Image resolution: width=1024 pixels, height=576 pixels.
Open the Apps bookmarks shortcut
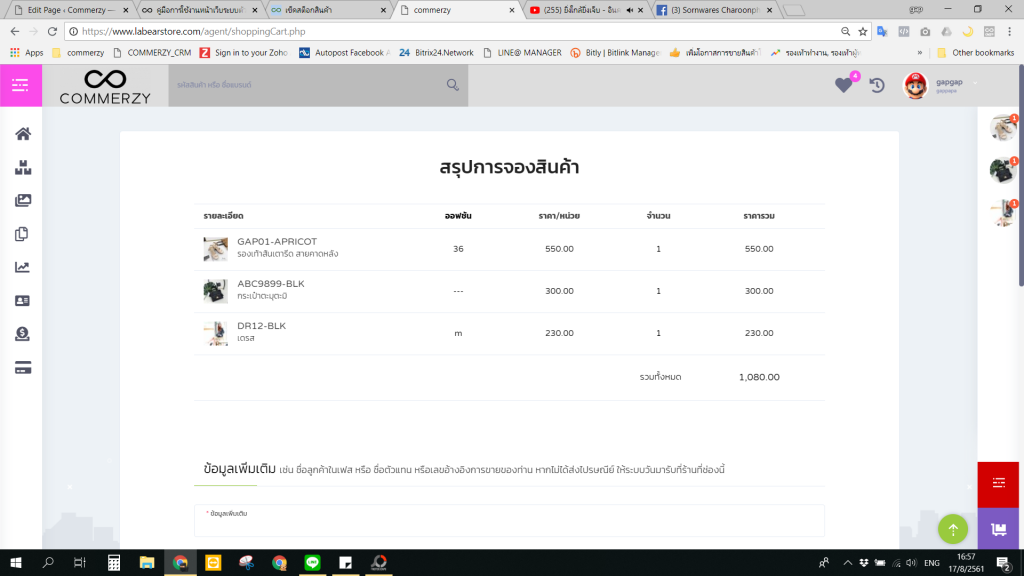pyautogui.click(x=27, y=53)
